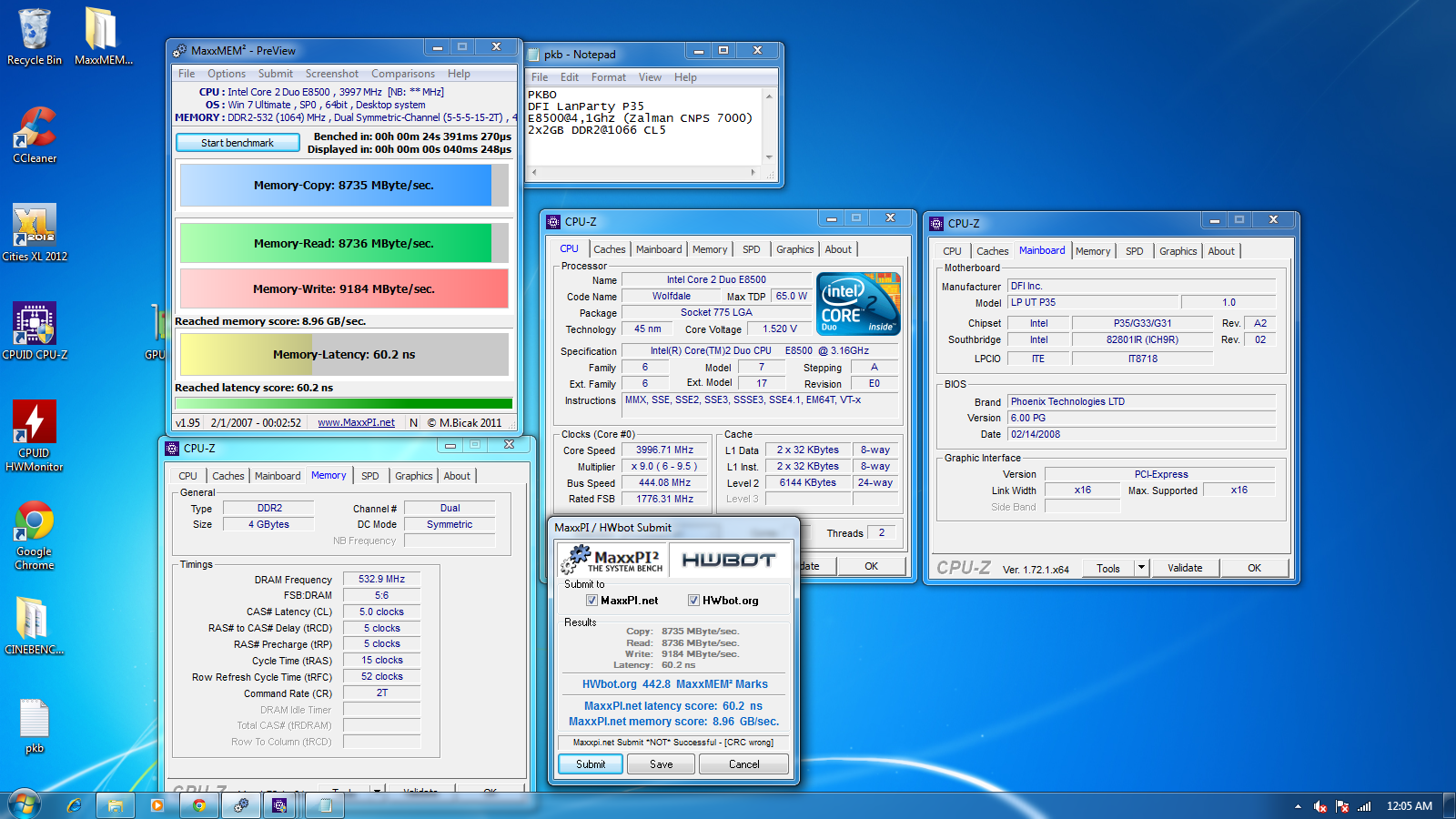This screenshot has height=819, width=1456.
Task: Open Windows Explorer from the taskbar
Action: [x=116, y=805]
